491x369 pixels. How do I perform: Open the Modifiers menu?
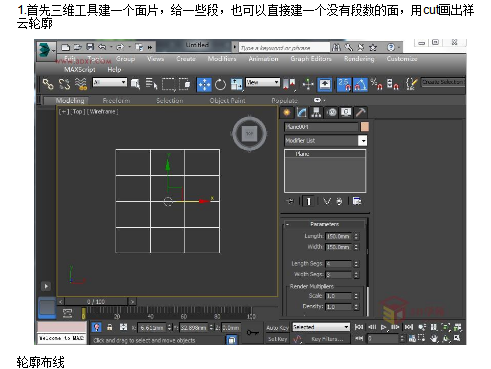[222, 59]
